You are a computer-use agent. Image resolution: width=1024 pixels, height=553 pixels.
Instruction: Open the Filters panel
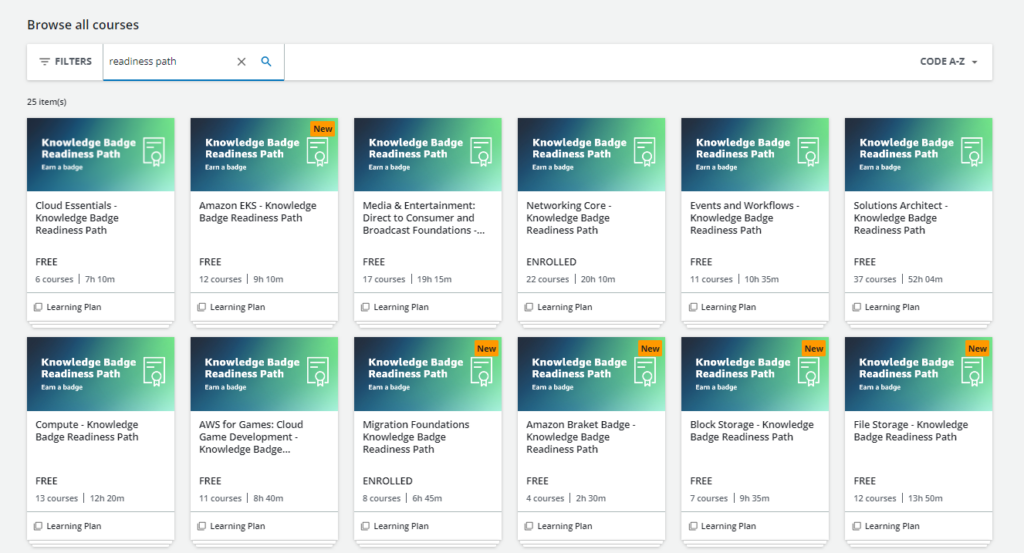tap(66, 61)
